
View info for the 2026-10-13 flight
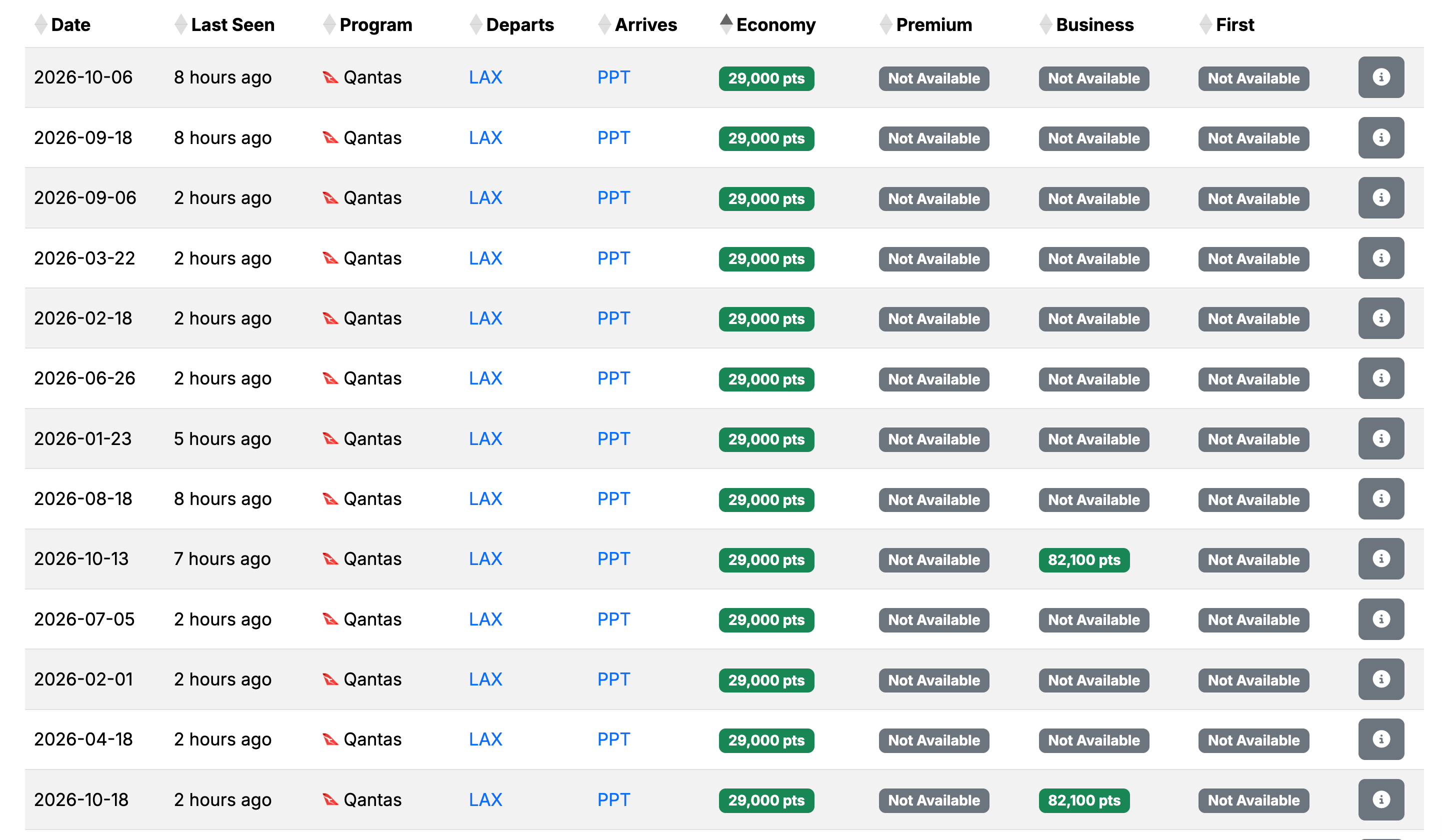point(1380,558)
